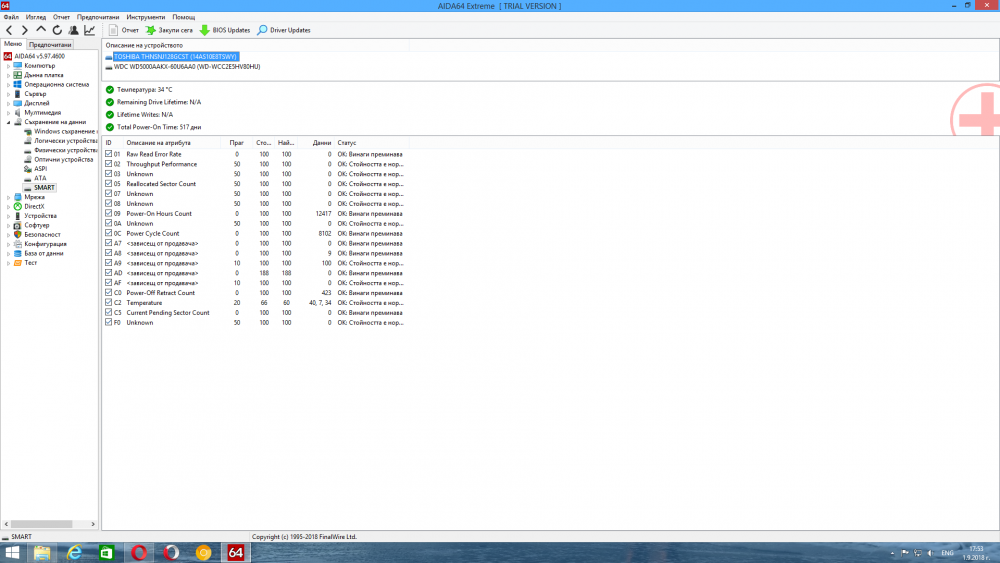Open the Изглед menu
Screen dimensions: 1000x563
click(x=36, y=17)
